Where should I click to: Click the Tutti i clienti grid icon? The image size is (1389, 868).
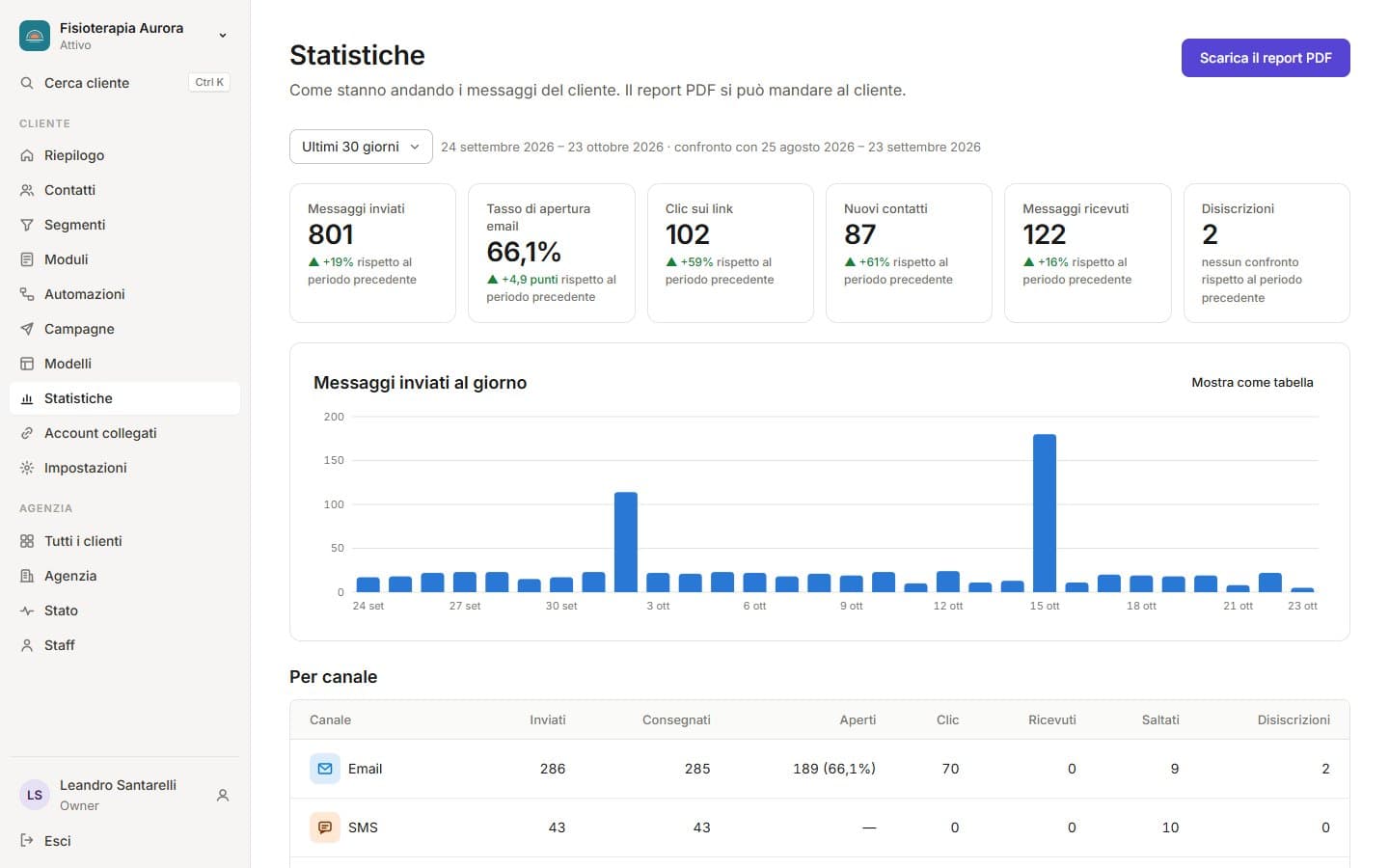pyautogui.click(x=27, y=541)
